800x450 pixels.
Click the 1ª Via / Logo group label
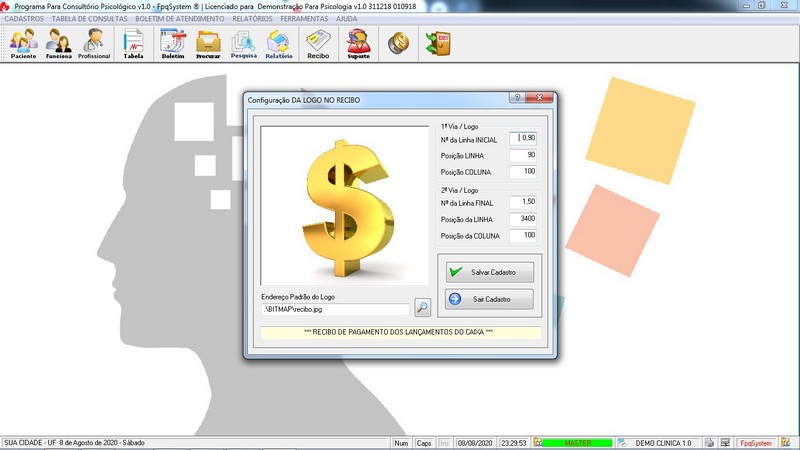click(x=460, y=126)
